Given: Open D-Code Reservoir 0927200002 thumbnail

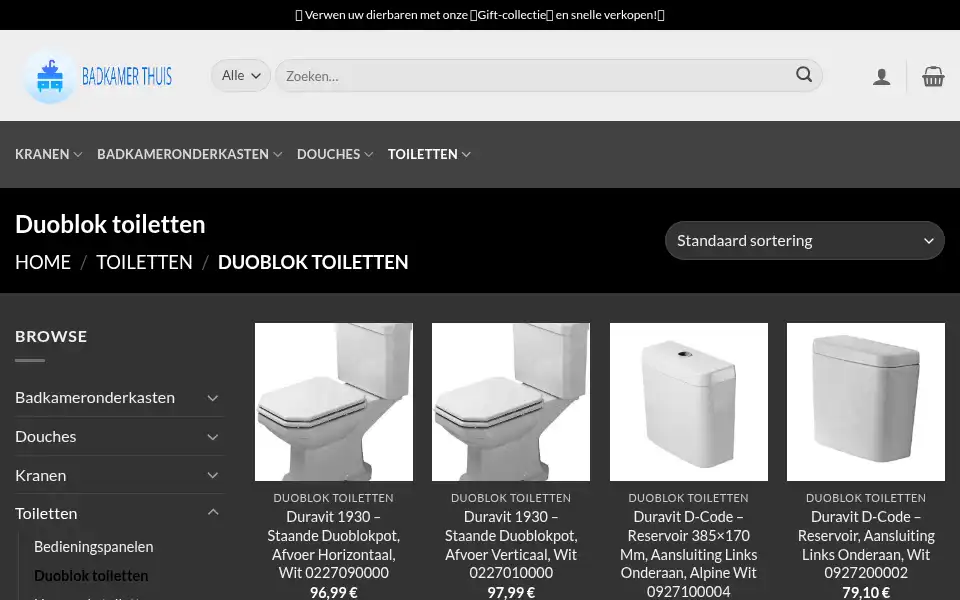Looking at the screenshot, I should [866, 402].
